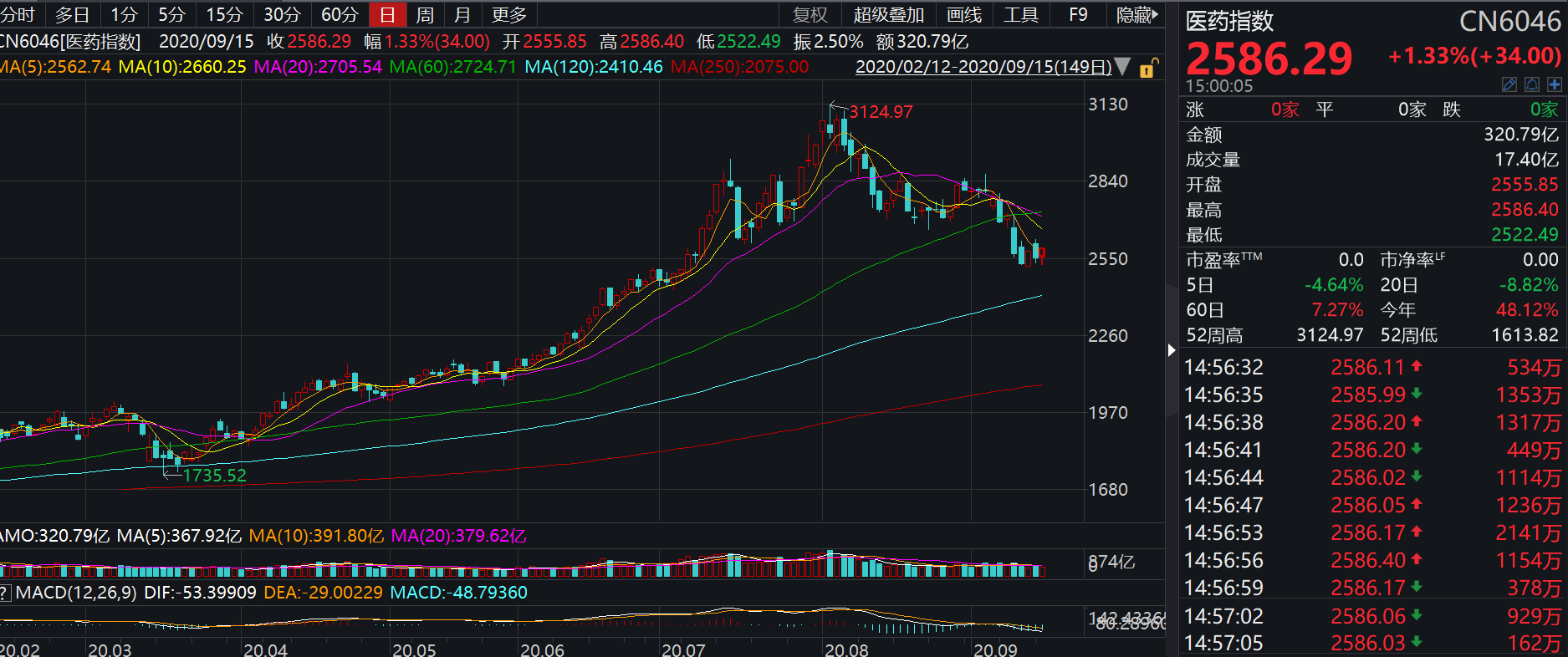Click the MA(120):2410.46 indicator label
This screenshot has height=657, width=1568.
(594, 67)
